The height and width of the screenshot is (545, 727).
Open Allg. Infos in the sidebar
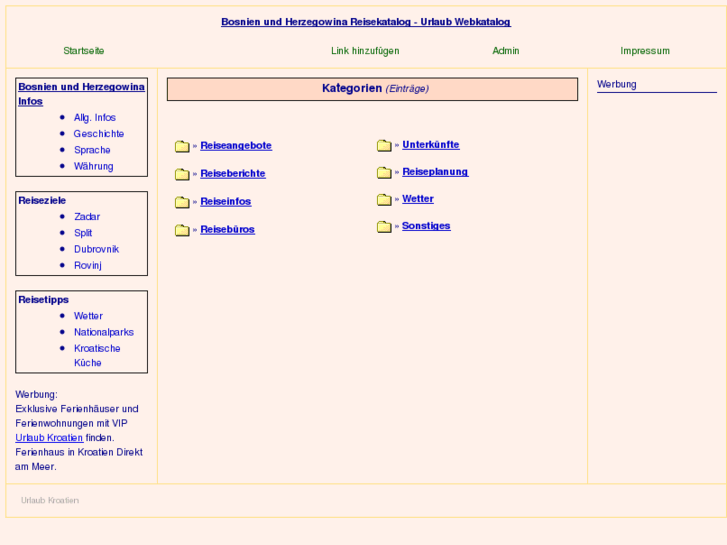coord(95,117)
